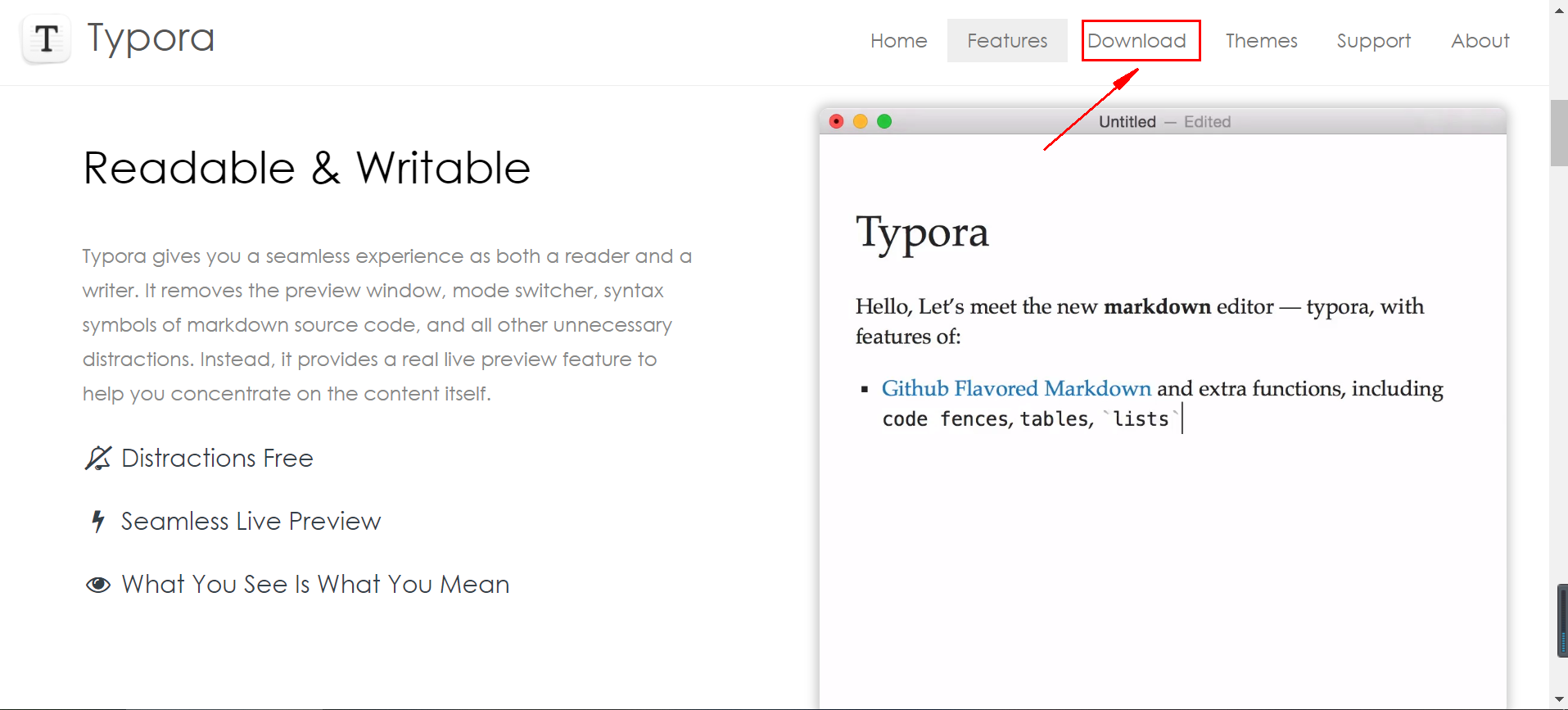Click the lightning bolt Live Preview icon
The height and width of the screenshot is (710, 1568).
click(98, 521)
